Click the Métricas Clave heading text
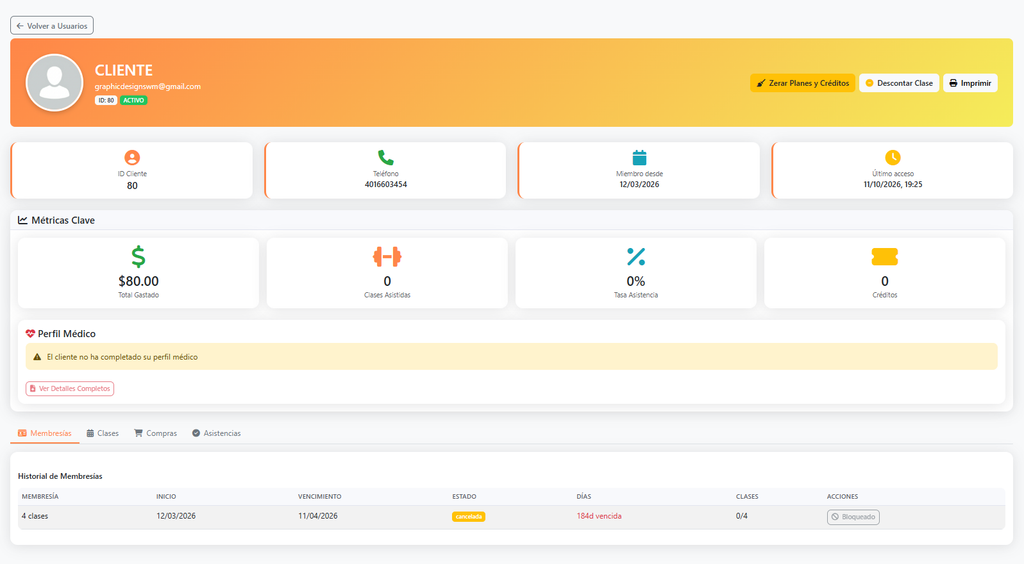Screen dimensions: 1024x564 [x=63, y=220]
